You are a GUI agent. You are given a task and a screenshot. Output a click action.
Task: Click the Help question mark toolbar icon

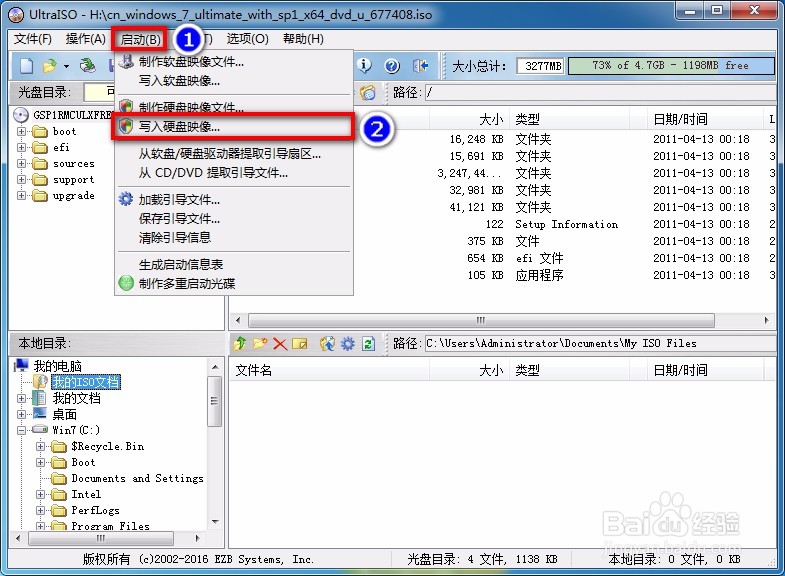pyautogui.click(x=392, y=66)
